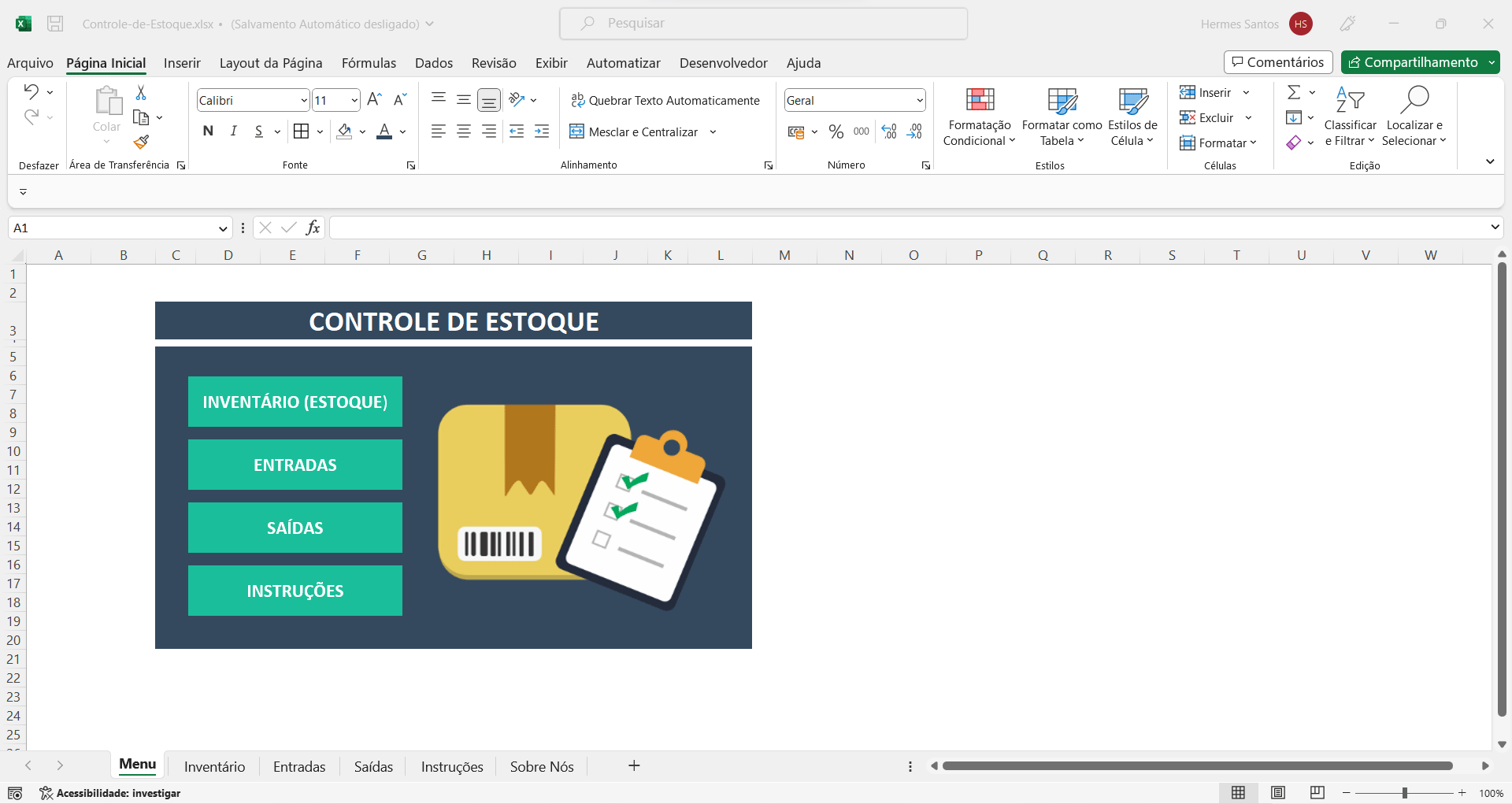Add new sheet with plus button
1512x804 pixels.
pos(634,765)
